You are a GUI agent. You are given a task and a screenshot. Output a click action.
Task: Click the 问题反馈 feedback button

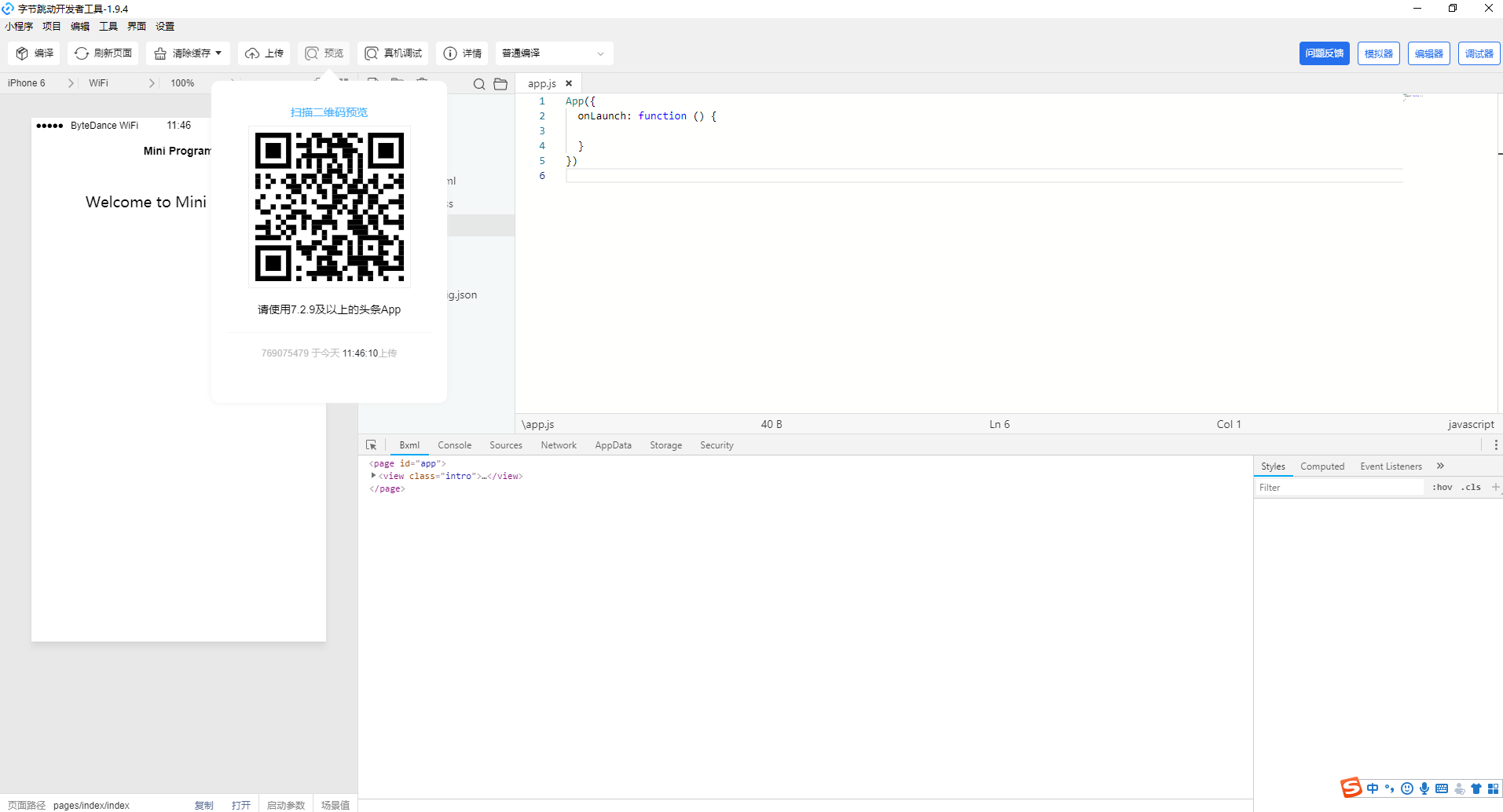[x=1324, y=53]
